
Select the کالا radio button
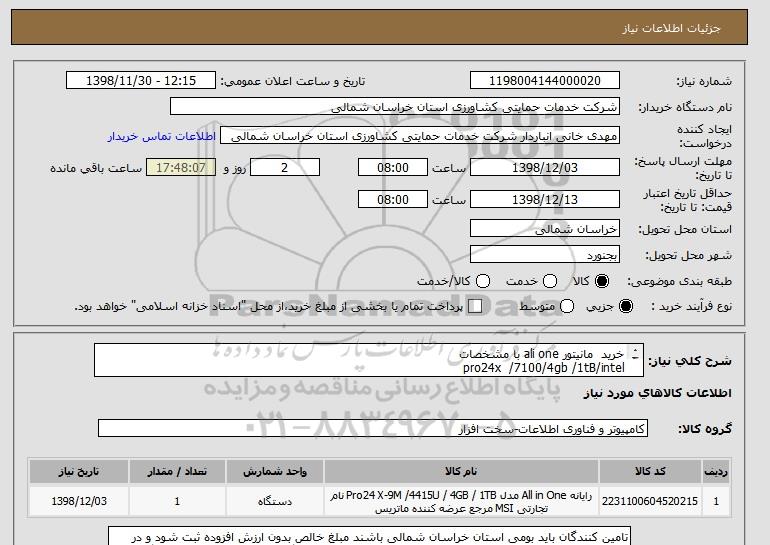tap(602, 281)
